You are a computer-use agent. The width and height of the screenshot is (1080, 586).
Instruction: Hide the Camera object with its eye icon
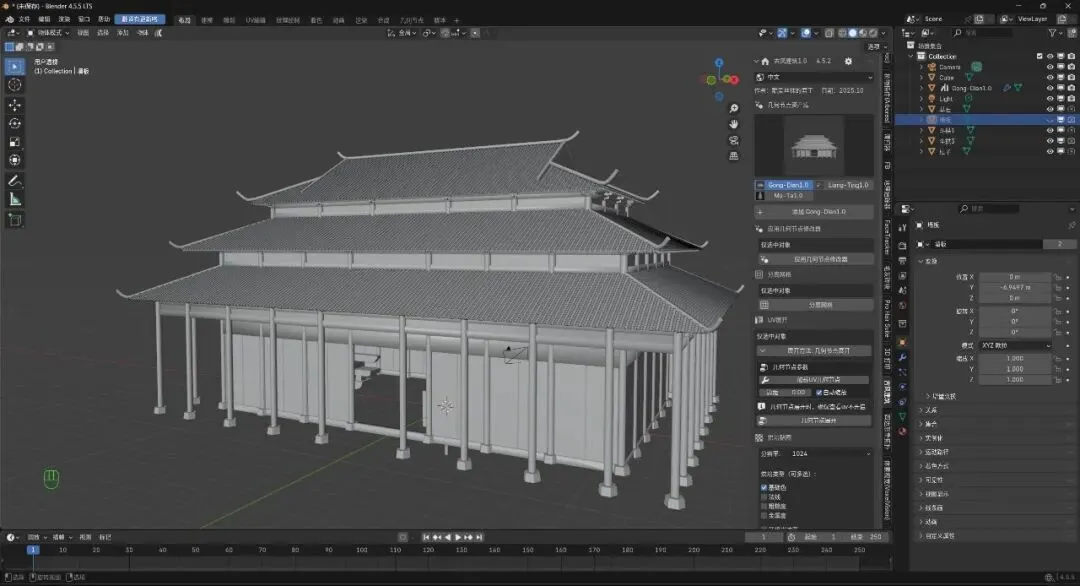point(1050,67)
